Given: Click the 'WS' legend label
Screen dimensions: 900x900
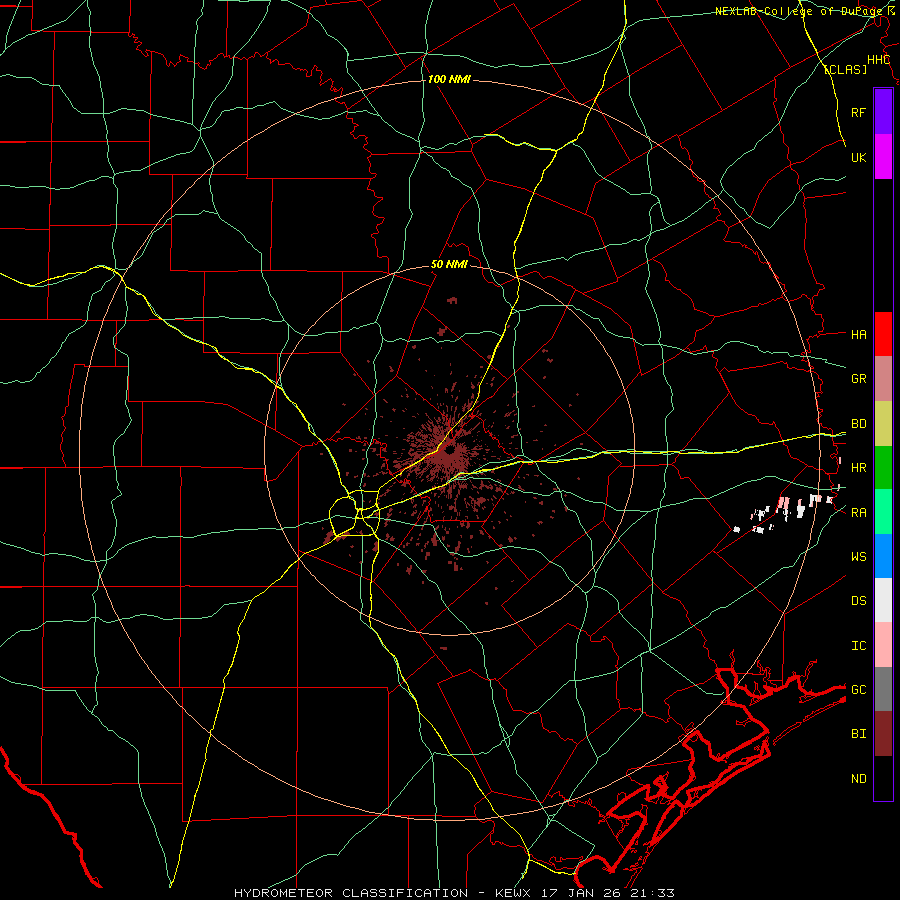Looking at the screenshot, I should pos(858,557).
